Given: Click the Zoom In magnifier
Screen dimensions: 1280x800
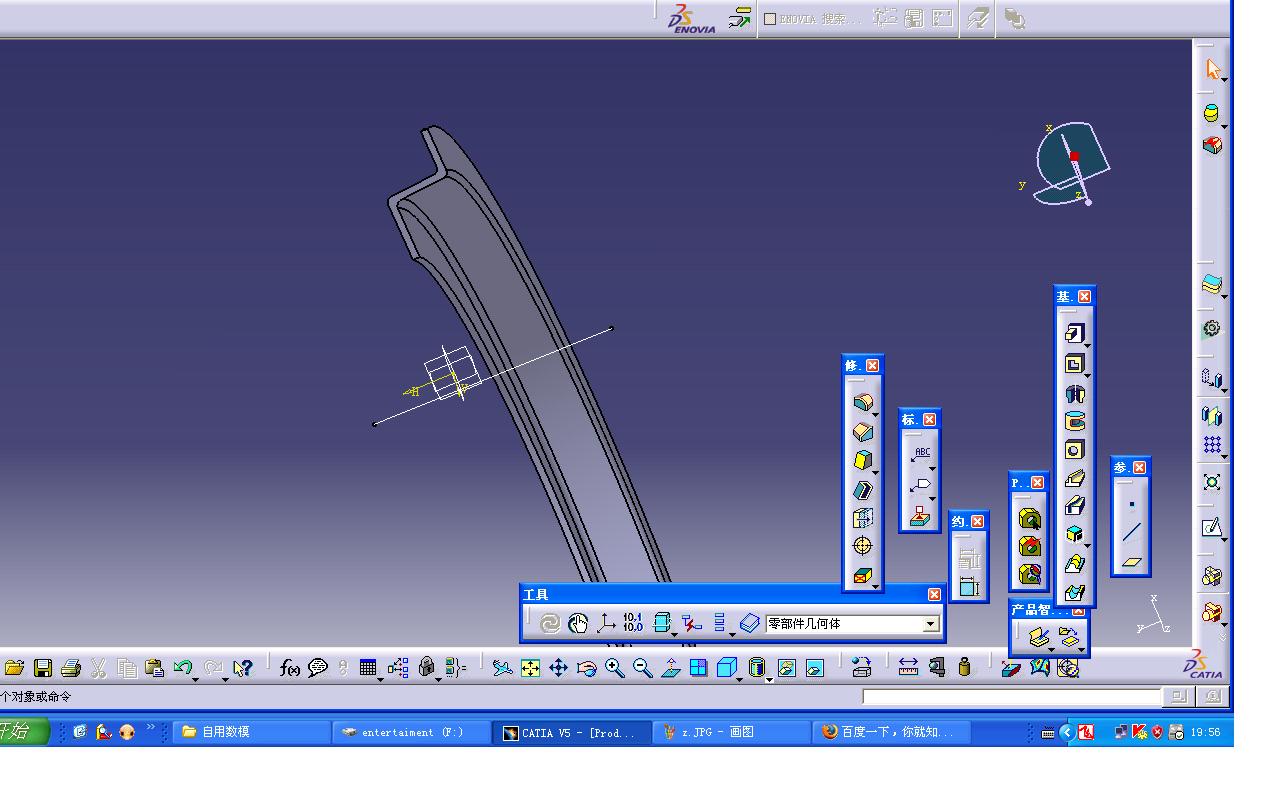Looking at the screenshot, I should (614, 668).
